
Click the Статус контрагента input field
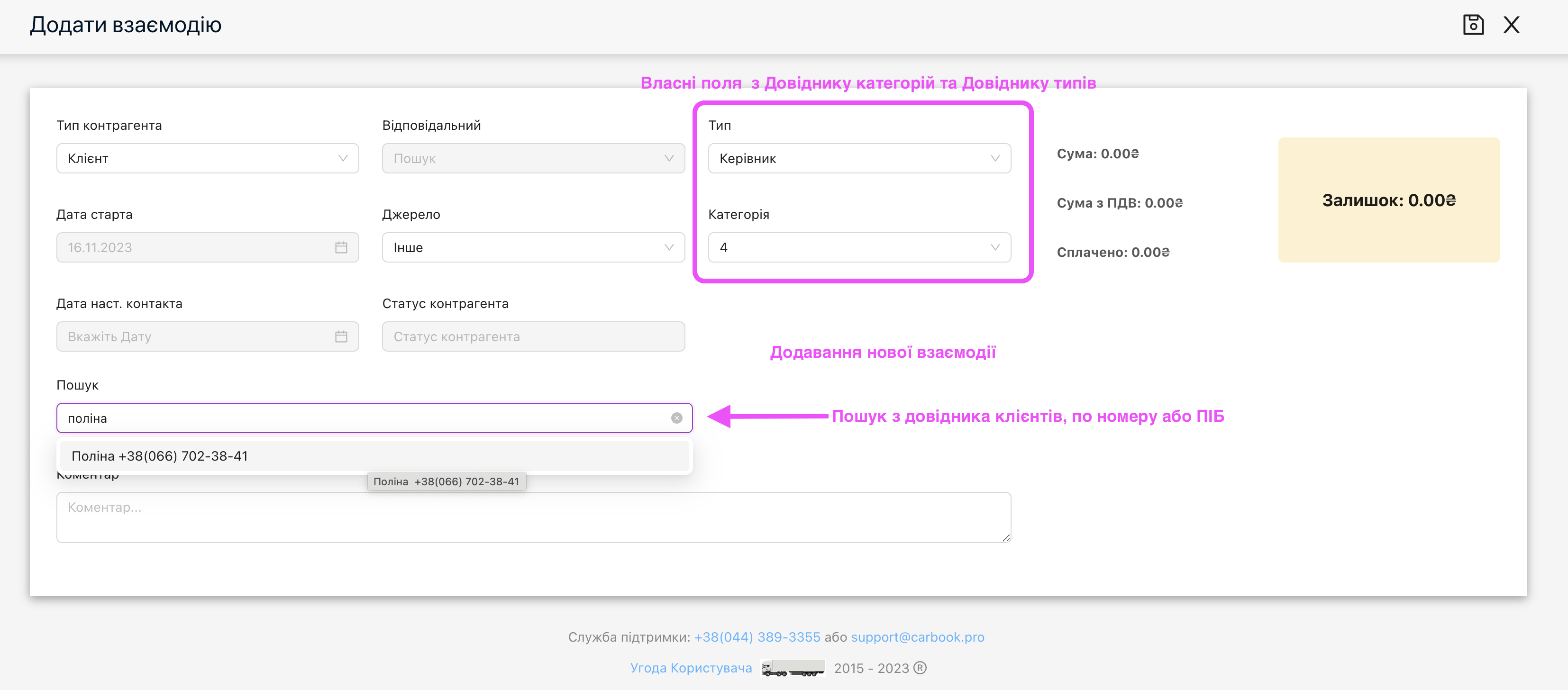pos(533,336)
